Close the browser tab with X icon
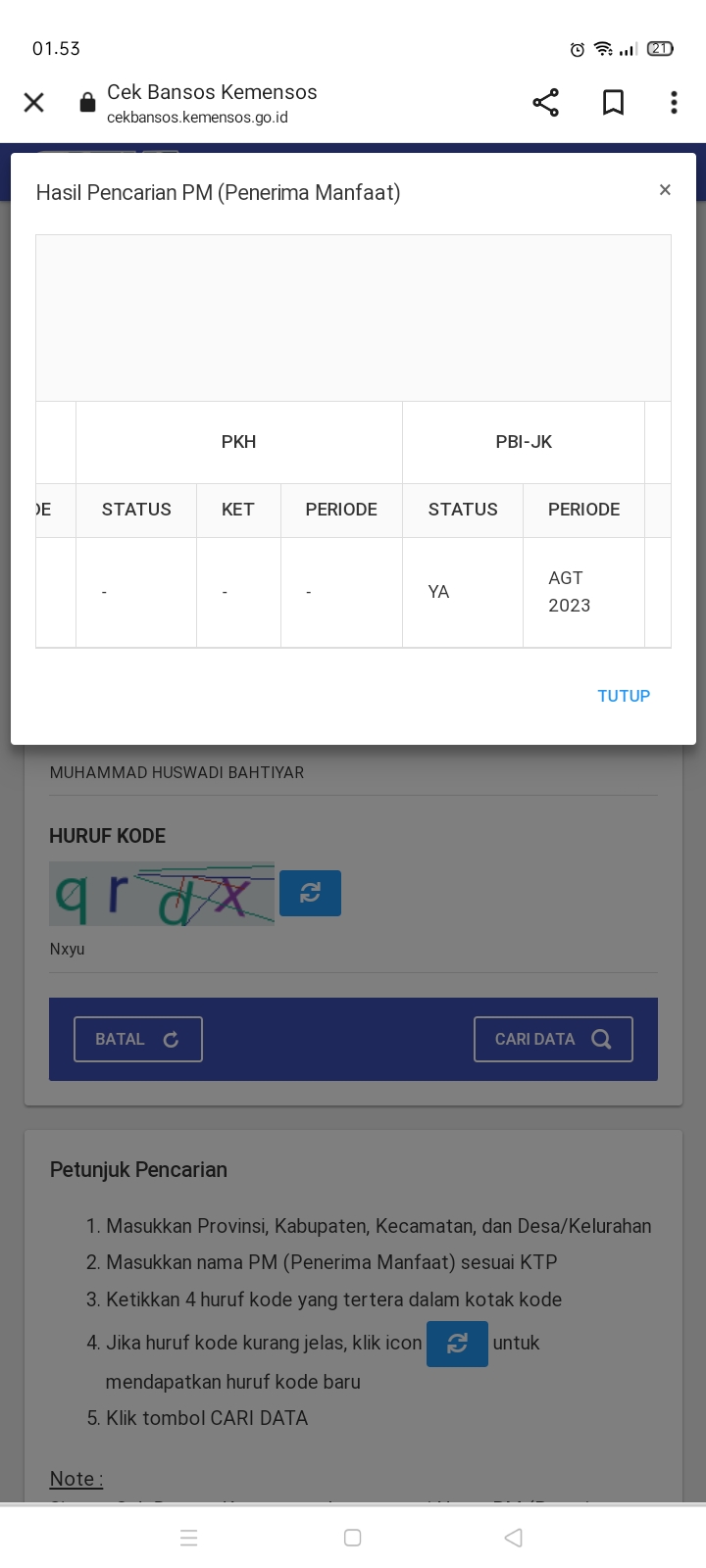 (34, 103)
